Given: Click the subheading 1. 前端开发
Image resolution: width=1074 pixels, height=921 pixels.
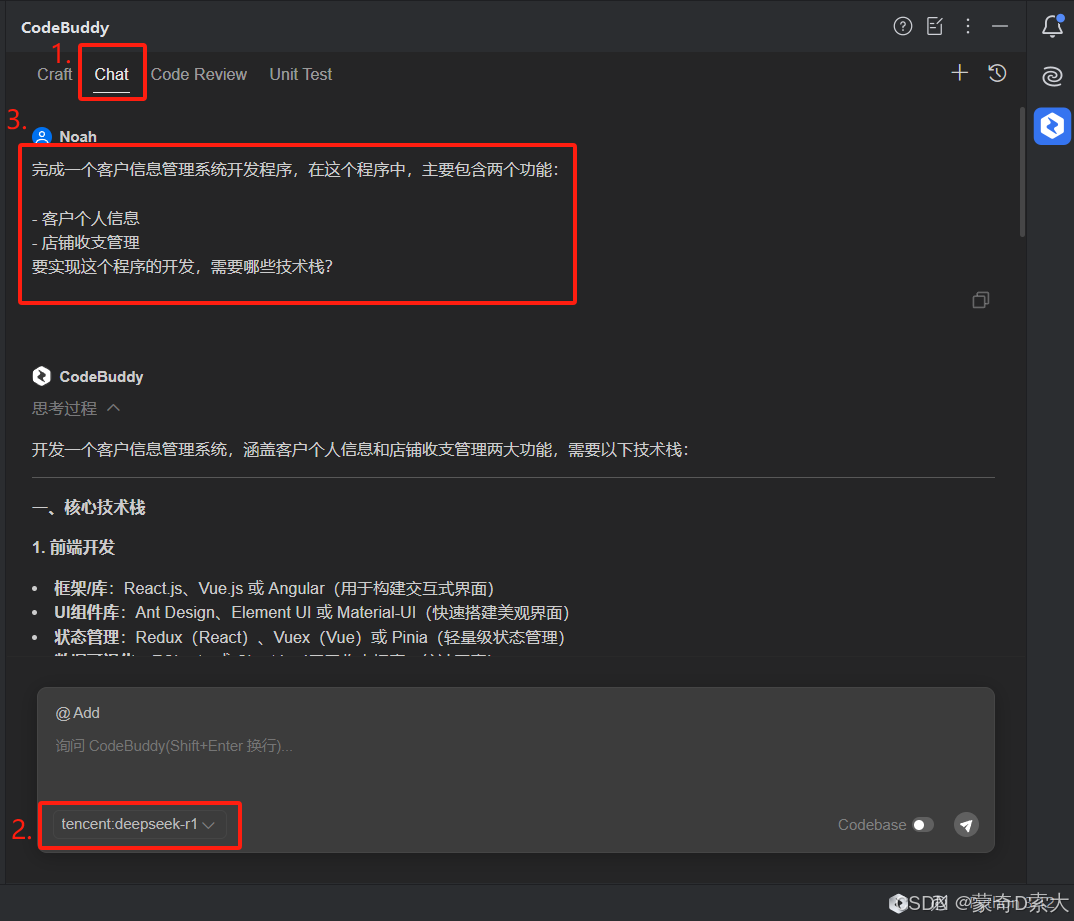Looking at the screenshot, I should [73, 548].
